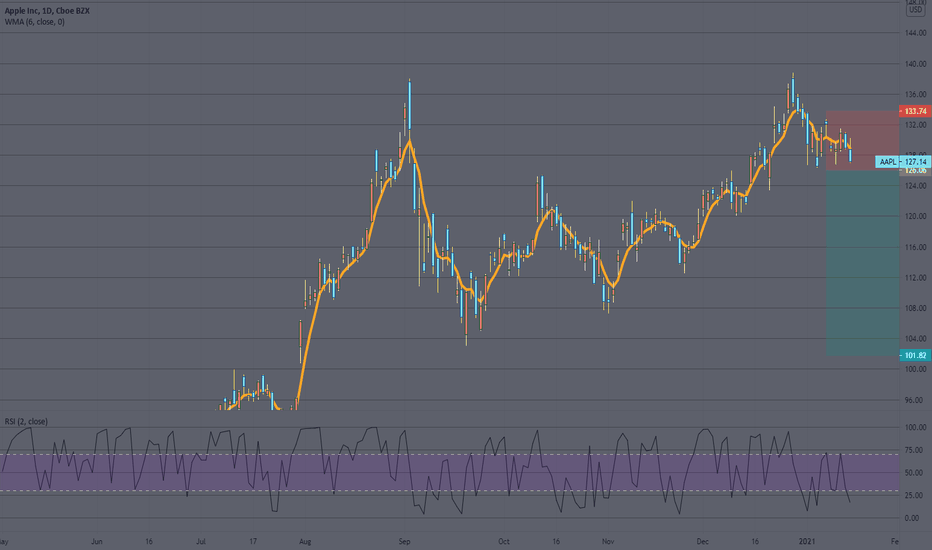Click the red stop-loss zone of short position

862,140
